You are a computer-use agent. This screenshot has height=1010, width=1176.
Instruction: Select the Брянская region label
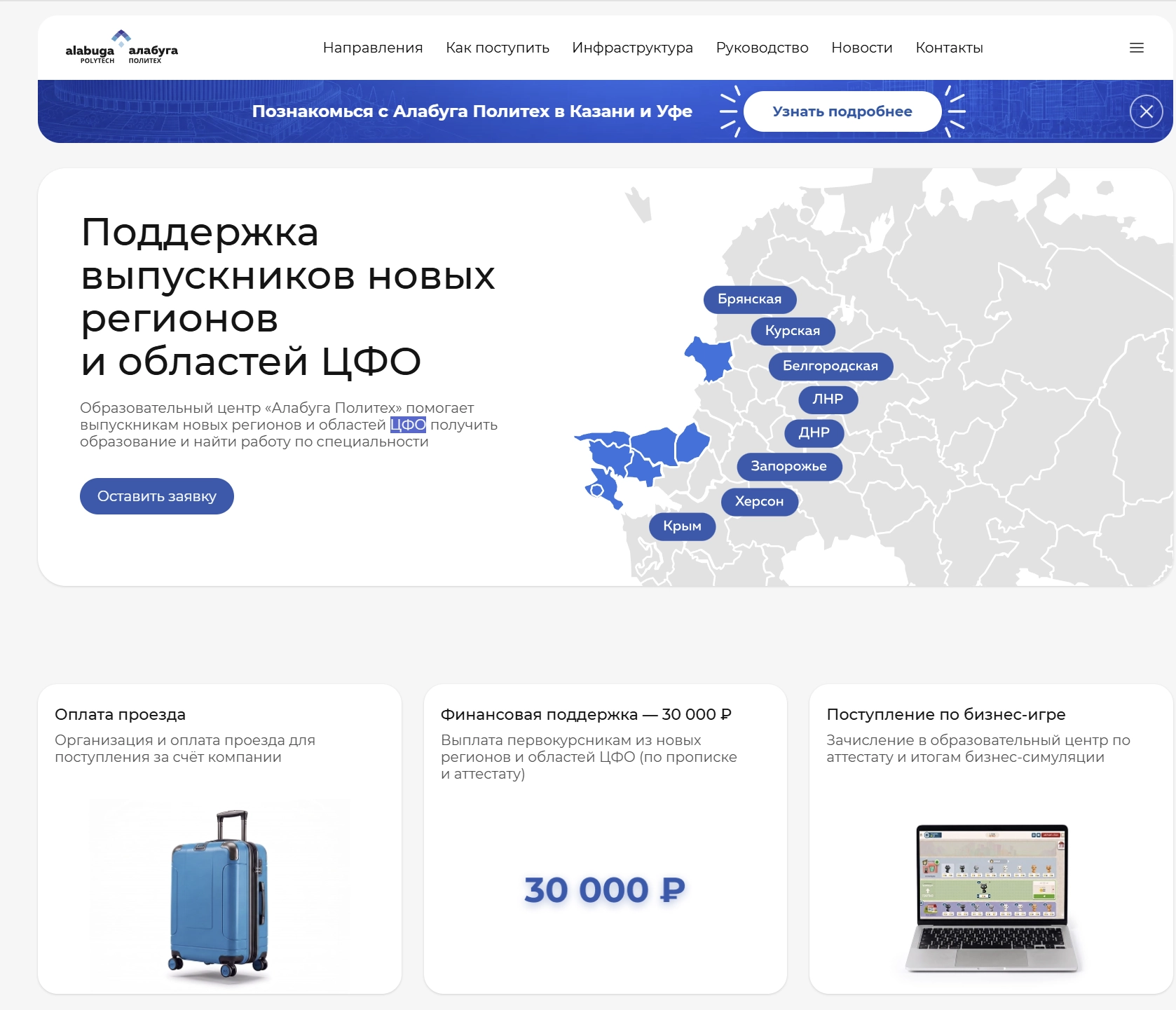[750, 299]
